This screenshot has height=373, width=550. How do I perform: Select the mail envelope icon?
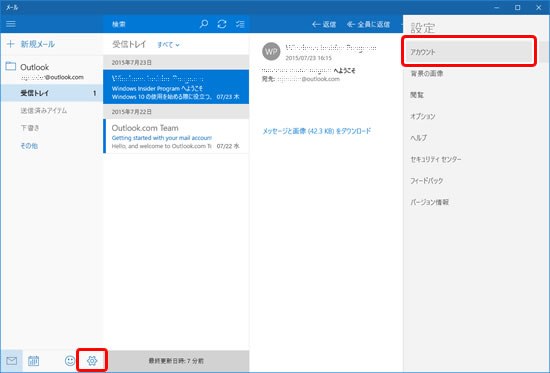pyautogui.click(x=12, y=361)
